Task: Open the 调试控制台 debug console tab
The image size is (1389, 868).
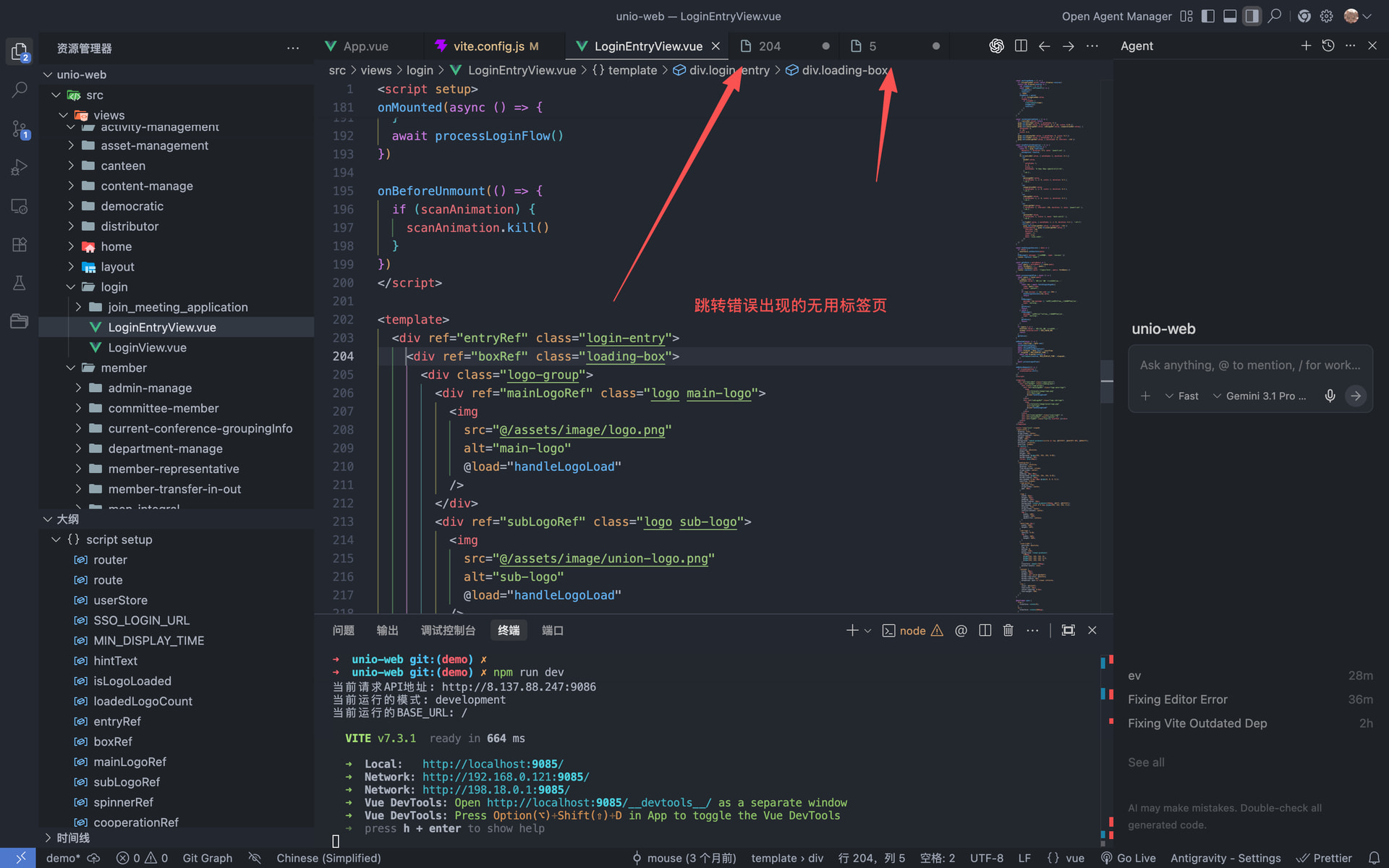Action: [448, 631]
